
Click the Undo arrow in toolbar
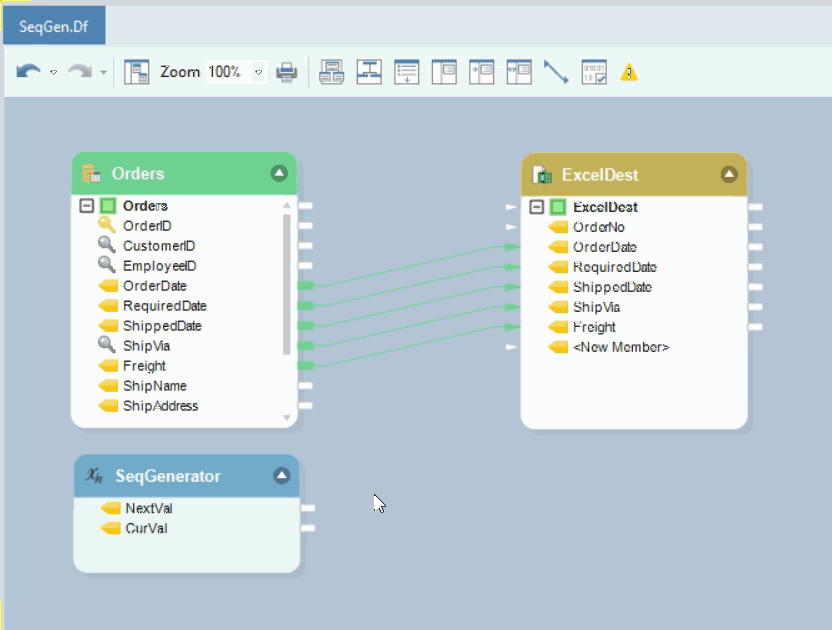28,72
